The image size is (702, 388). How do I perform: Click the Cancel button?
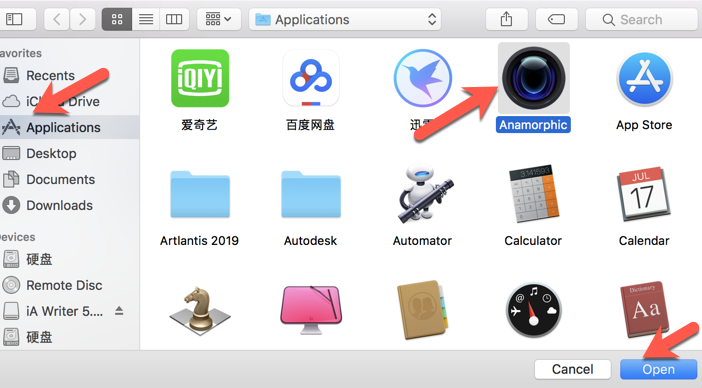[573, 369]
